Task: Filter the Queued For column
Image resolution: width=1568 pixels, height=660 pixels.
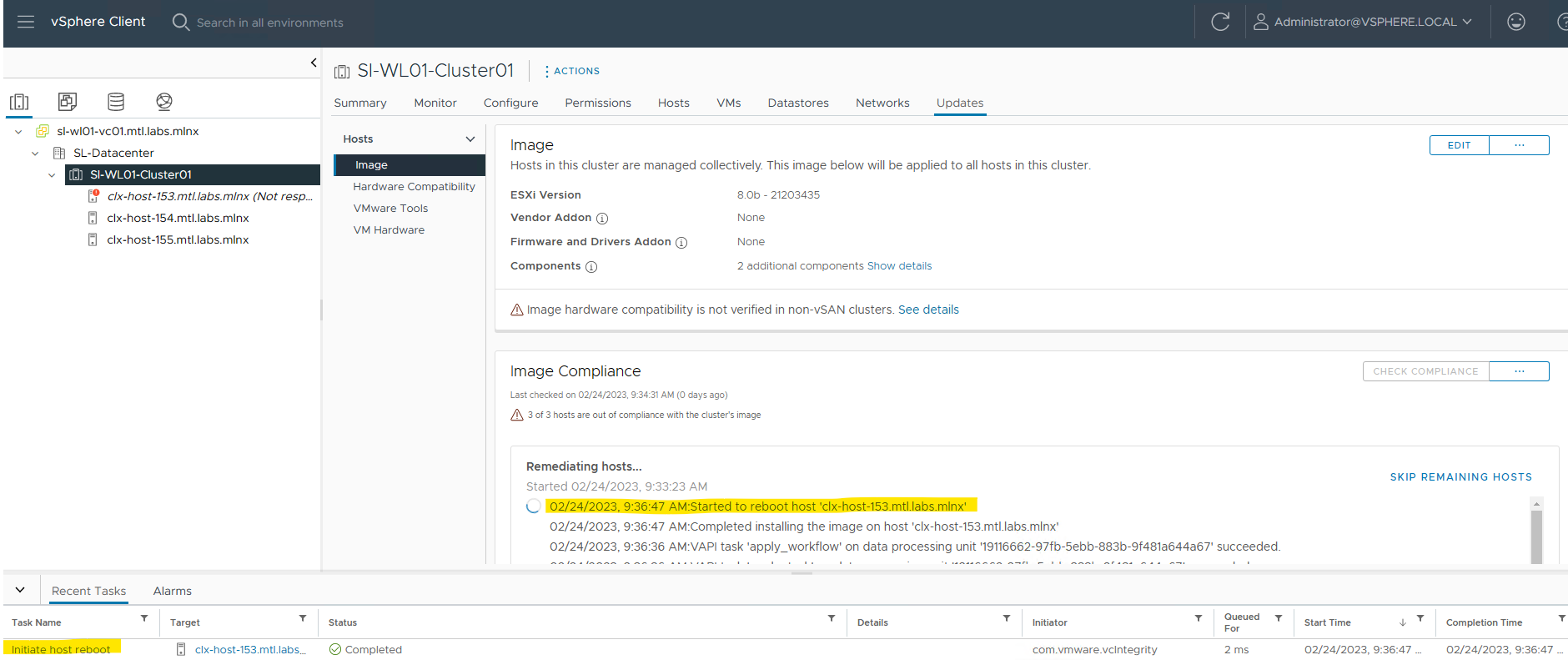Action: pyautogui.click(x=1279, y=618)
